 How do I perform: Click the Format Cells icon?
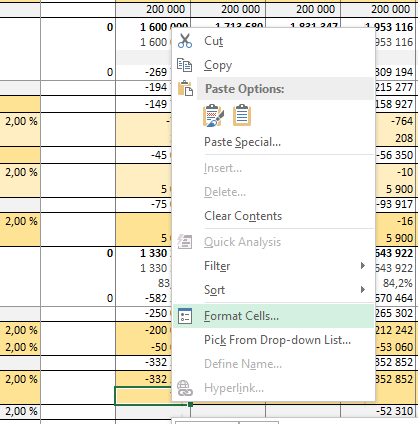pos(185,316)
